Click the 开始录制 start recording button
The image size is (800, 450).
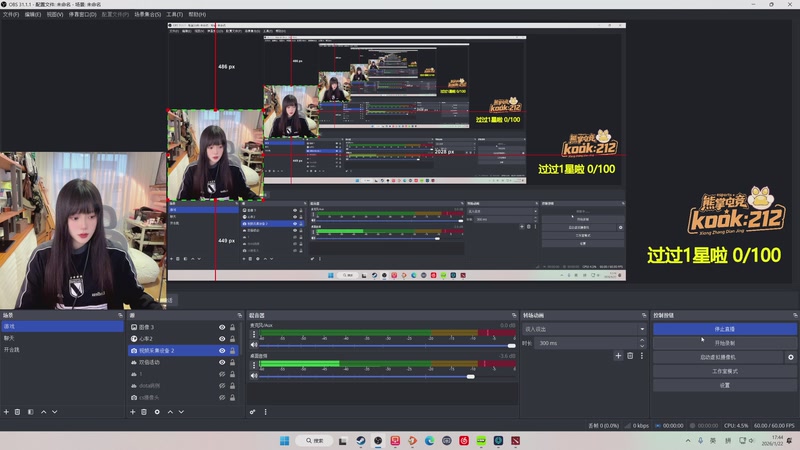click(x=724, y=343)
